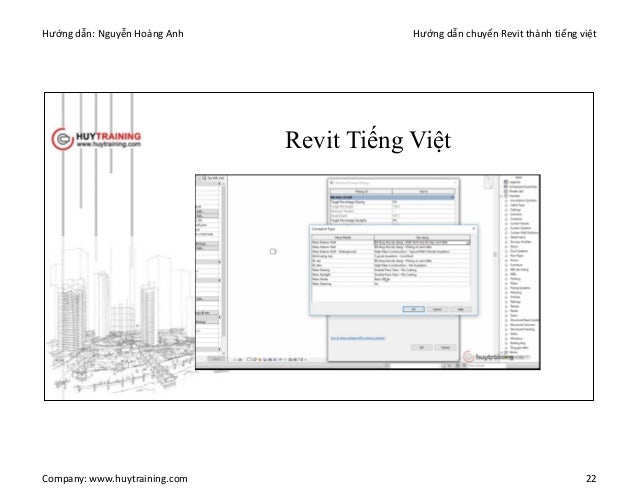Expand Annotation Symbols in the Project Browser
The width and height of the screenshot is (638, 493).
507,201
